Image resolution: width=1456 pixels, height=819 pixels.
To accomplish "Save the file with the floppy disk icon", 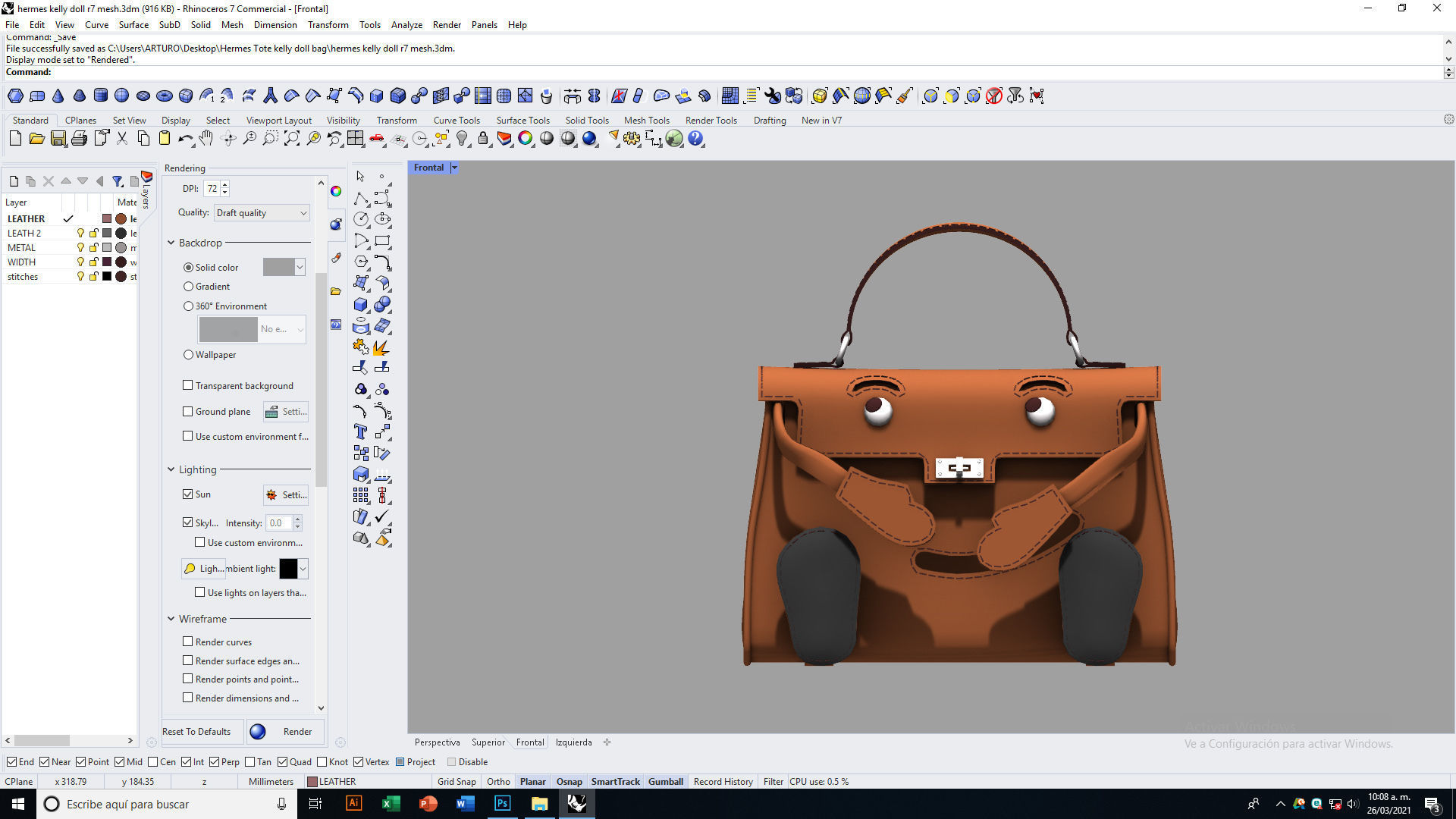I will pyautogui.click(x=58, y=139).
